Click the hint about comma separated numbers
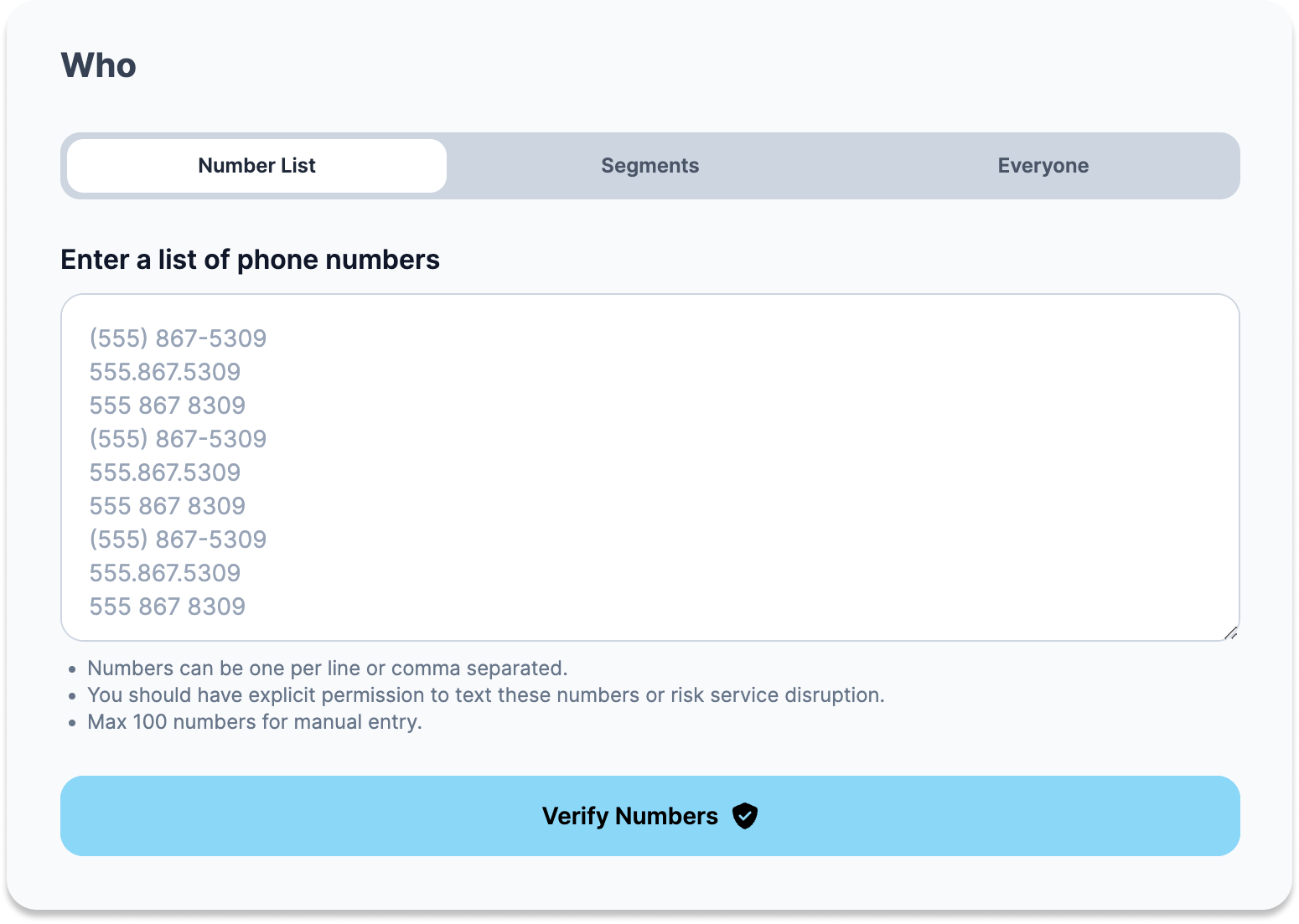 328,668
